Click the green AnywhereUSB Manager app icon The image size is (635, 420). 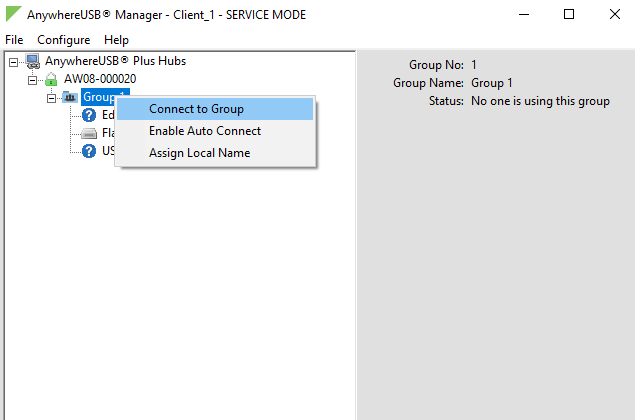(13, 14)
